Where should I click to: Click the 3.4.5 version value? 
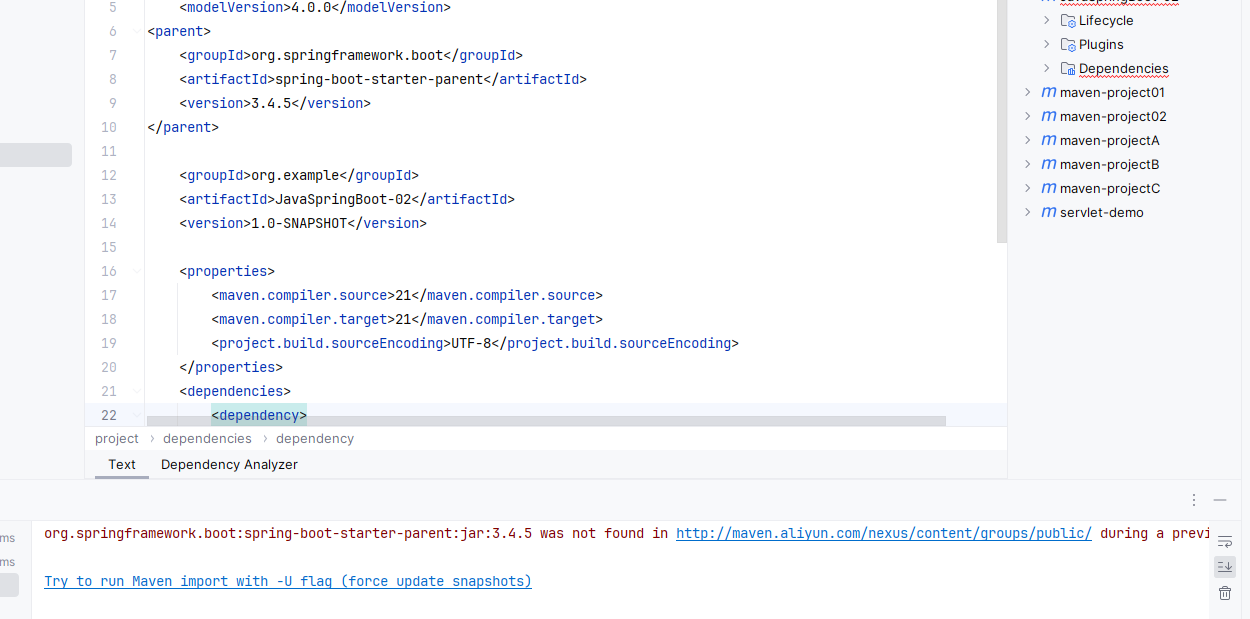271,103
